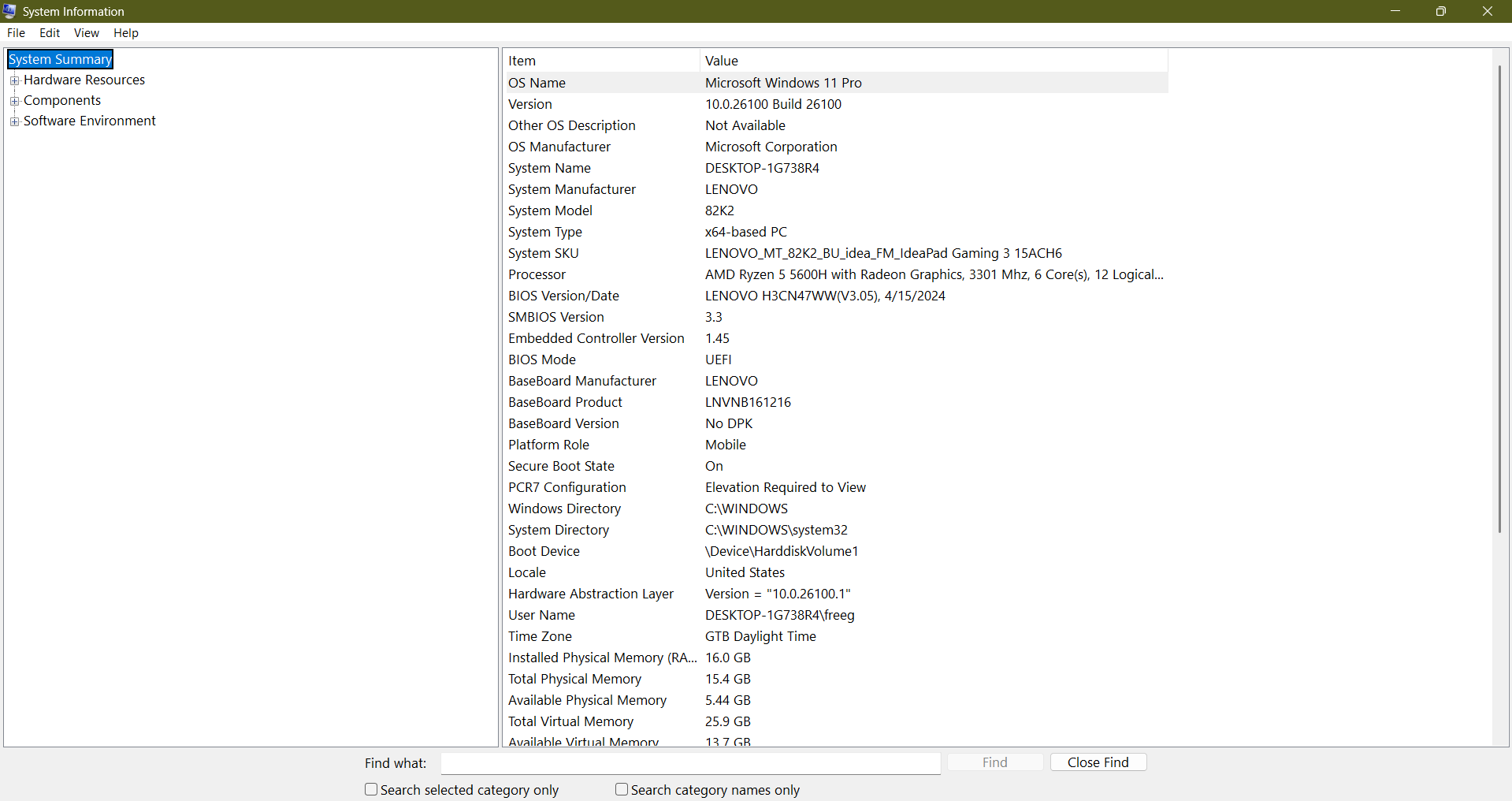
Task: Select the Total Physical Memory row
Action: point(836,679)
